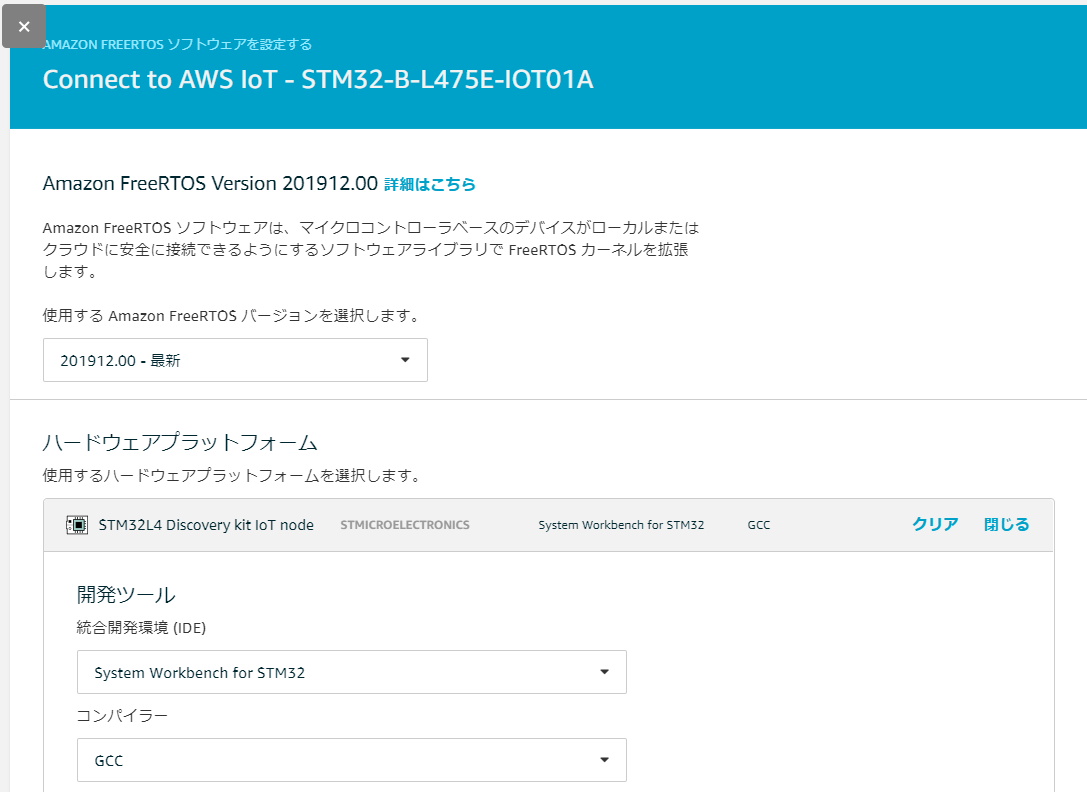Close the configuration panel with the X button
1087x792 pixels.
pos(24,26)
